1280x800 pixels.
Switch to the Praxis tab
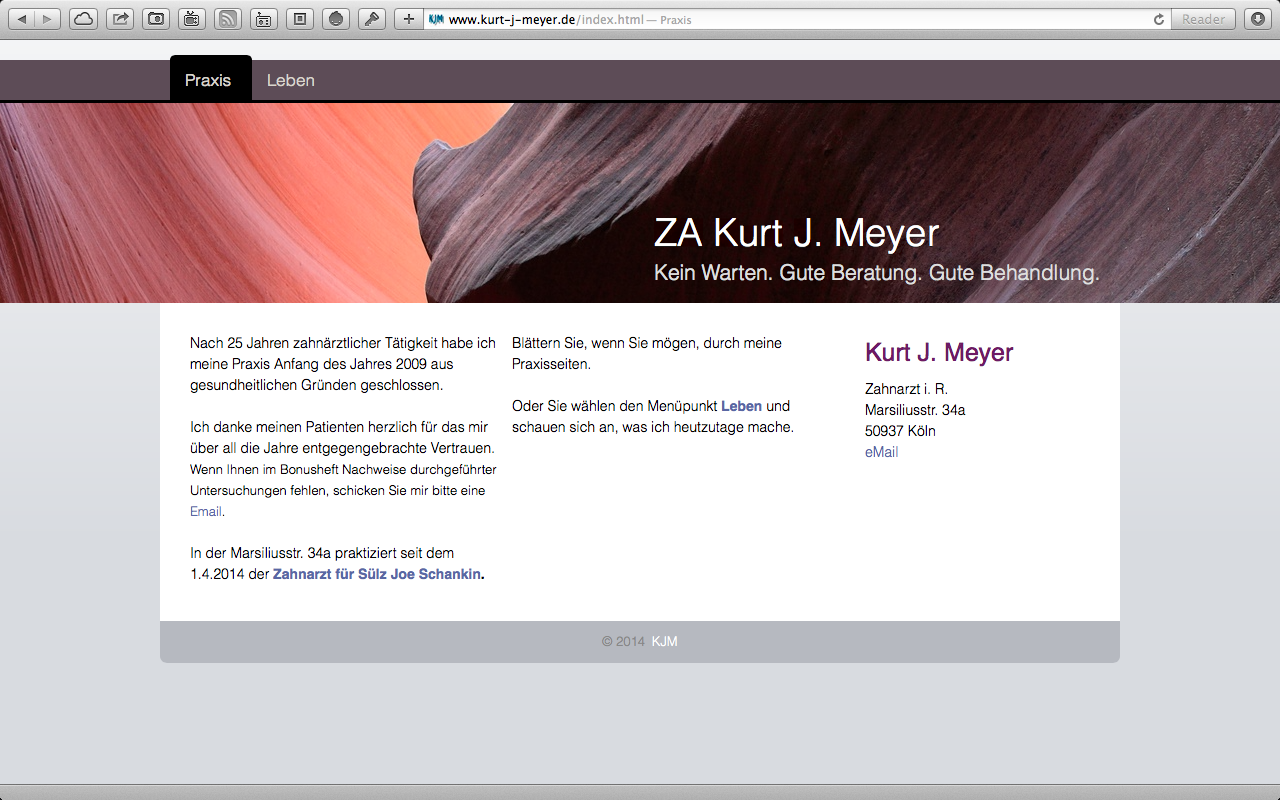click(208, 80)
